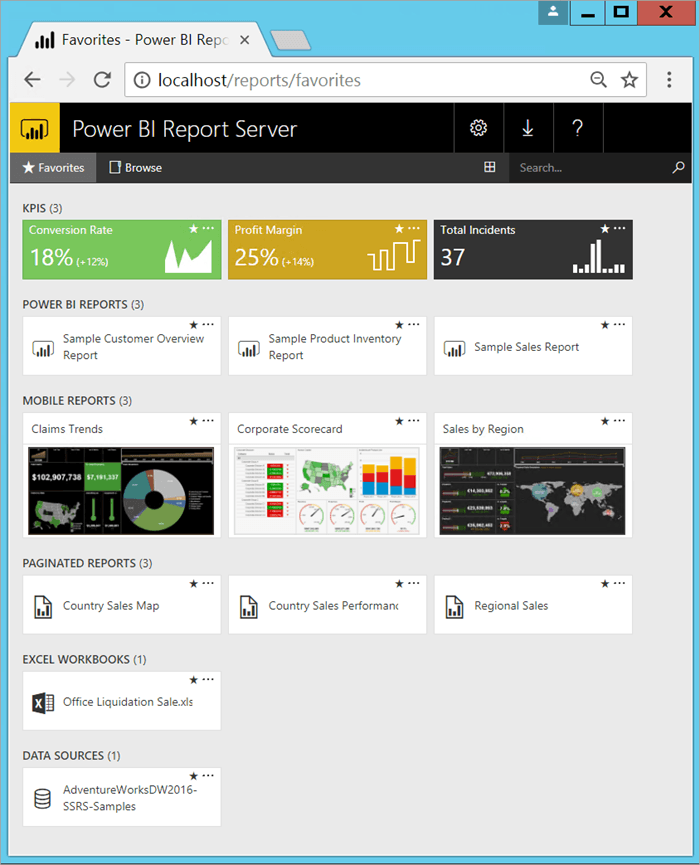
Task: Open ellipsis menu on Country Sales Performance
Action: click(414, 583)
